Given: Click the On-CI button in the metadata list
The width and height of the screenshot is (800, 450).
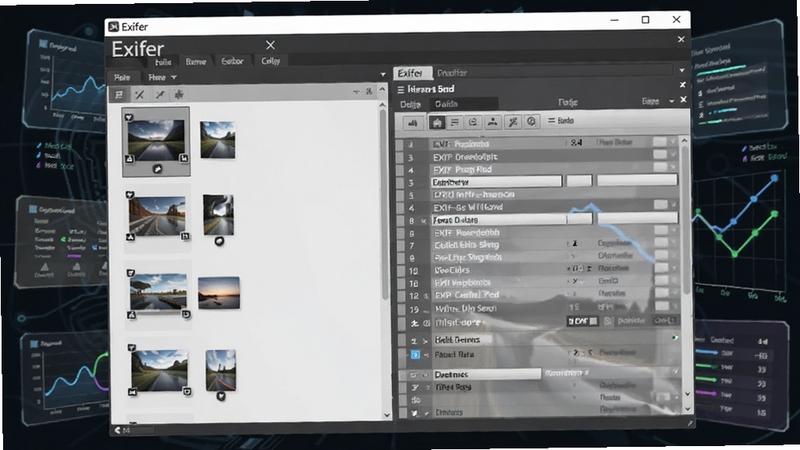Looking at the screenshot, I should (x=665, y=320).
